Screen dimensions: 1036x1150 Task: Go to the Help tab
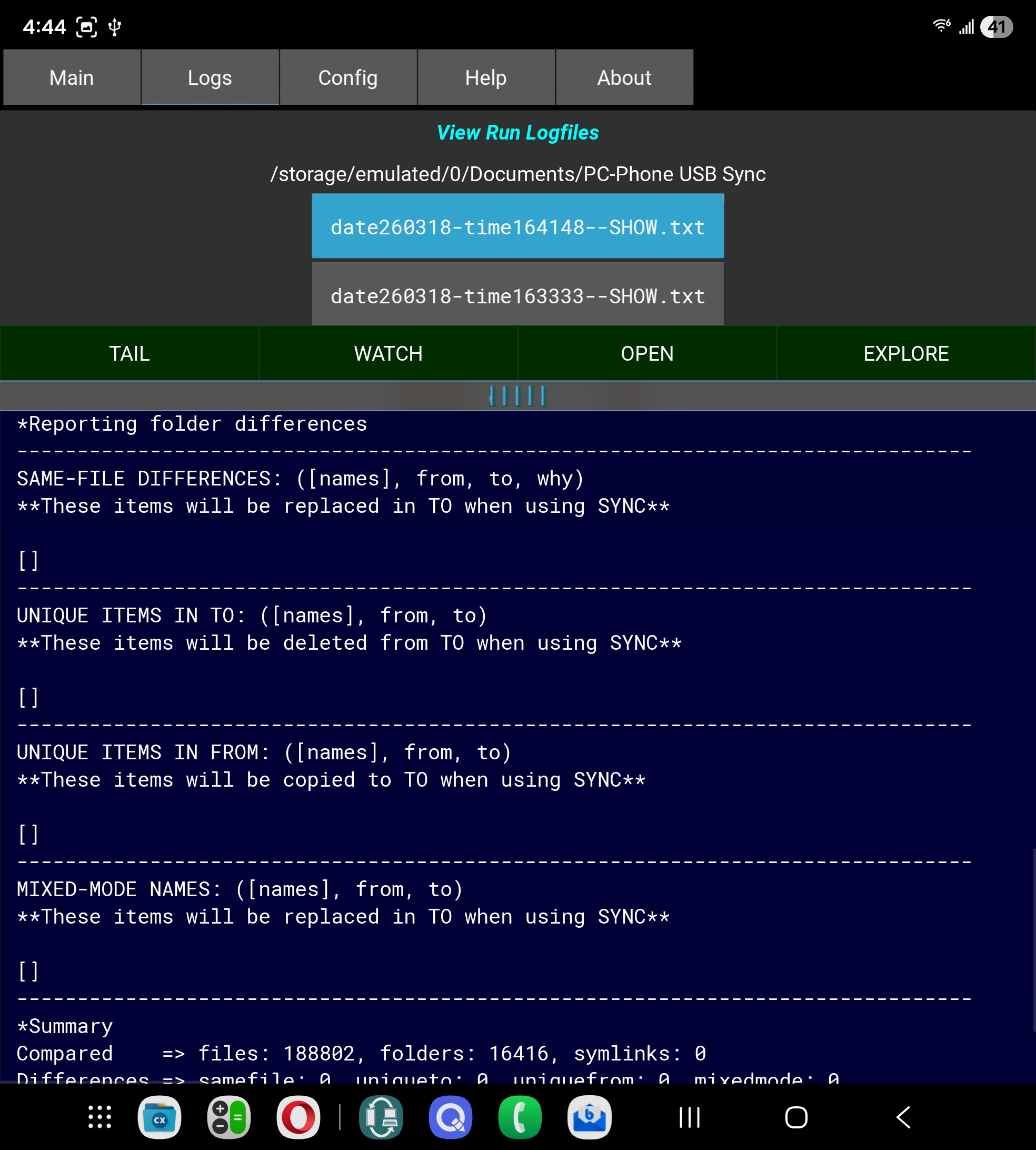point(485,77)
